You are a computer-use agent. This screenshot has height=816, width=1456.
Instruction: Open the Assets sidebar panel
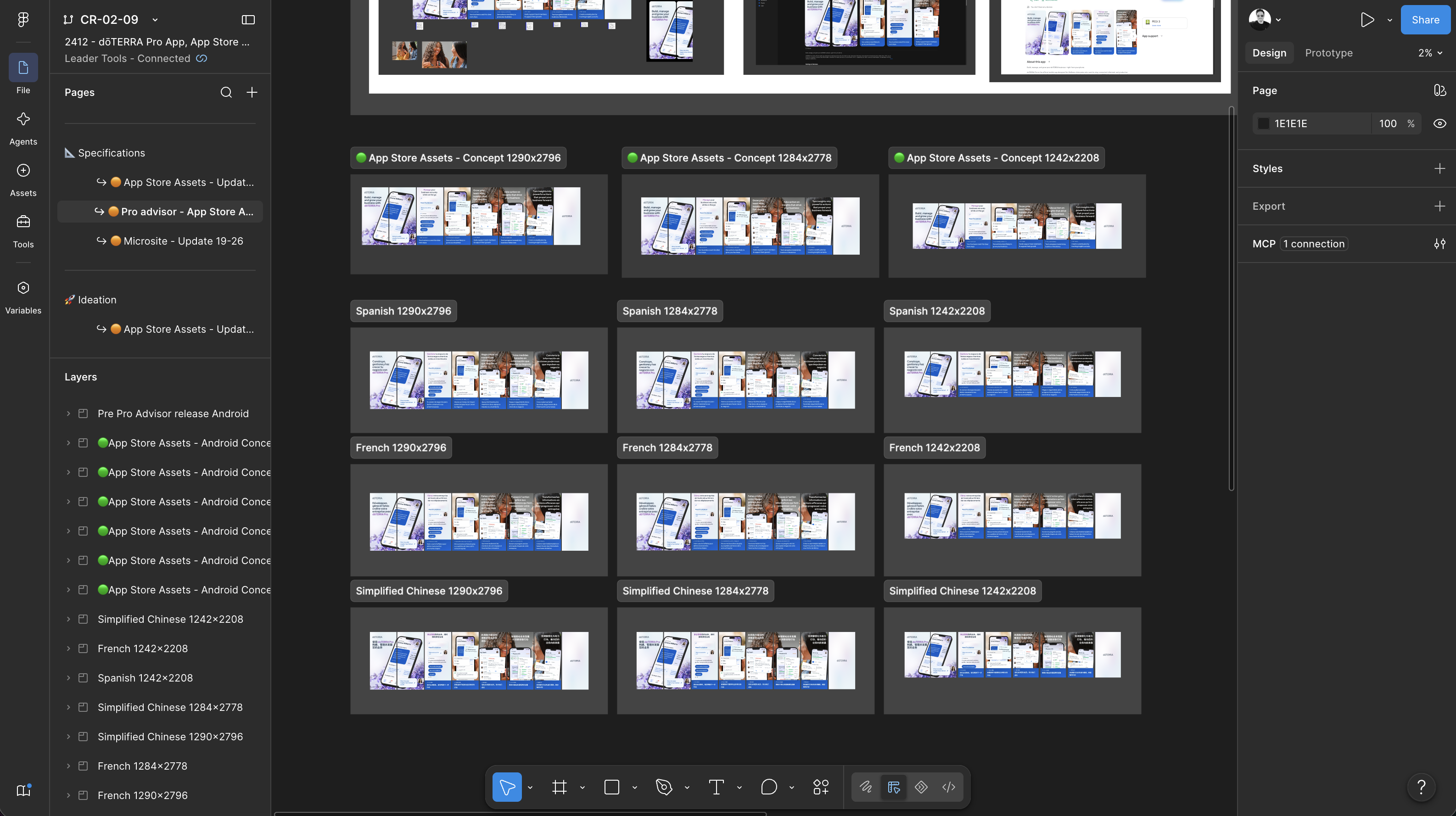(23, 179)
